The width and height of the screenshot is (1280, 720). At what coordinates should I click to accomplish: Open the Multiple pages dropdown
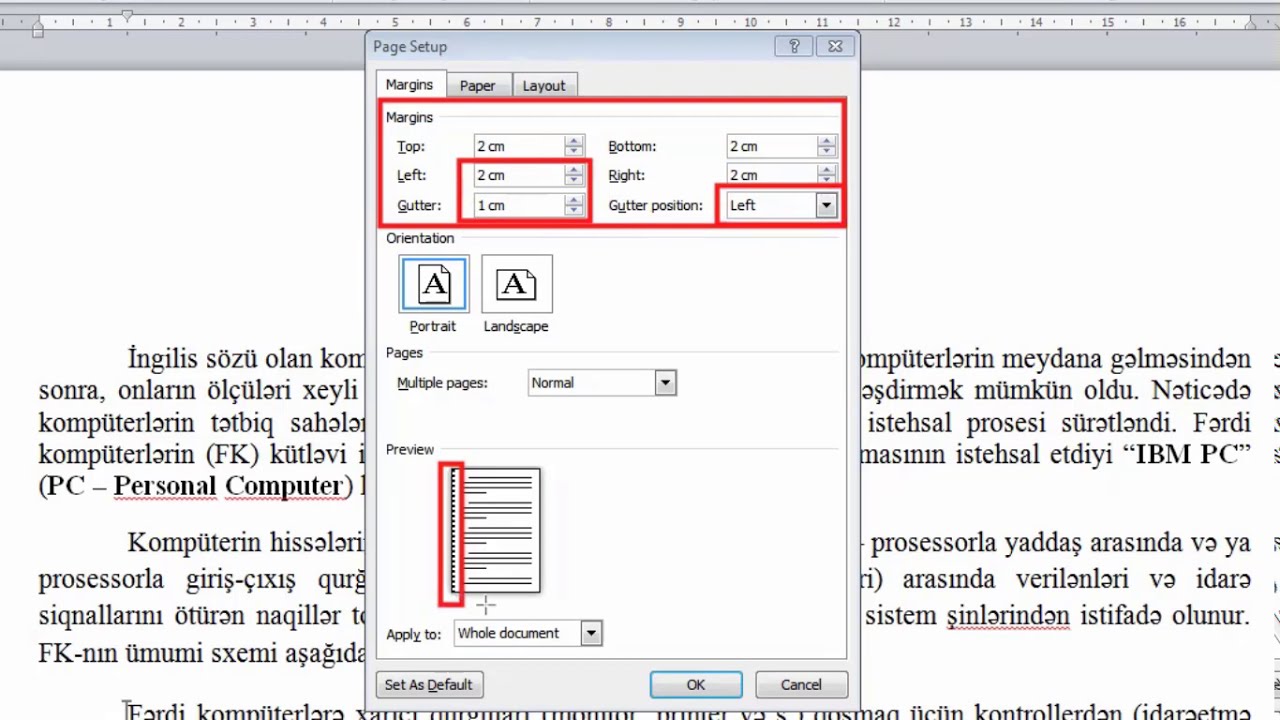click(x=665, y=383)
